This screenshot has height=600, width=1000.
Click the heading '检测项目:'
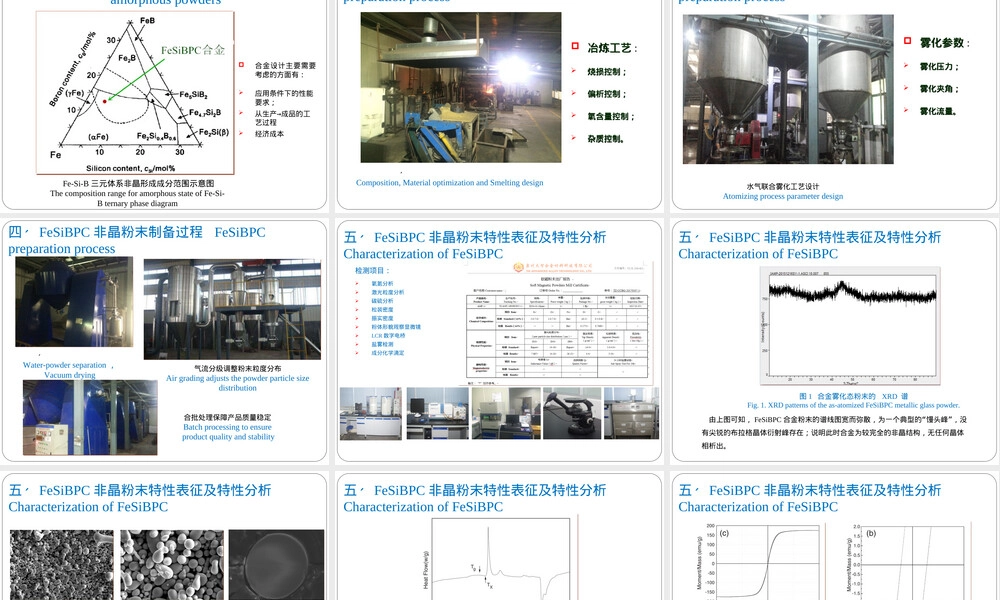(x=372, y=270)
